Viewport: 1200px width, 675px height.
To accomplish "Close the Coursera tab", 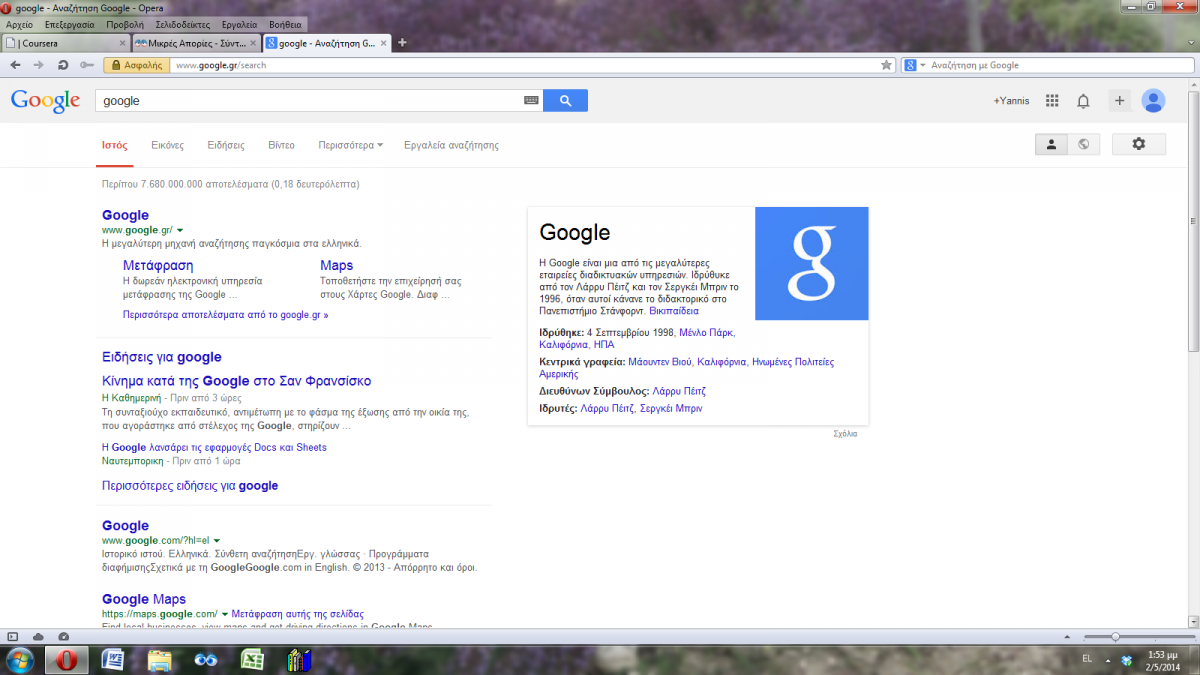I will [x=123, y=43].
